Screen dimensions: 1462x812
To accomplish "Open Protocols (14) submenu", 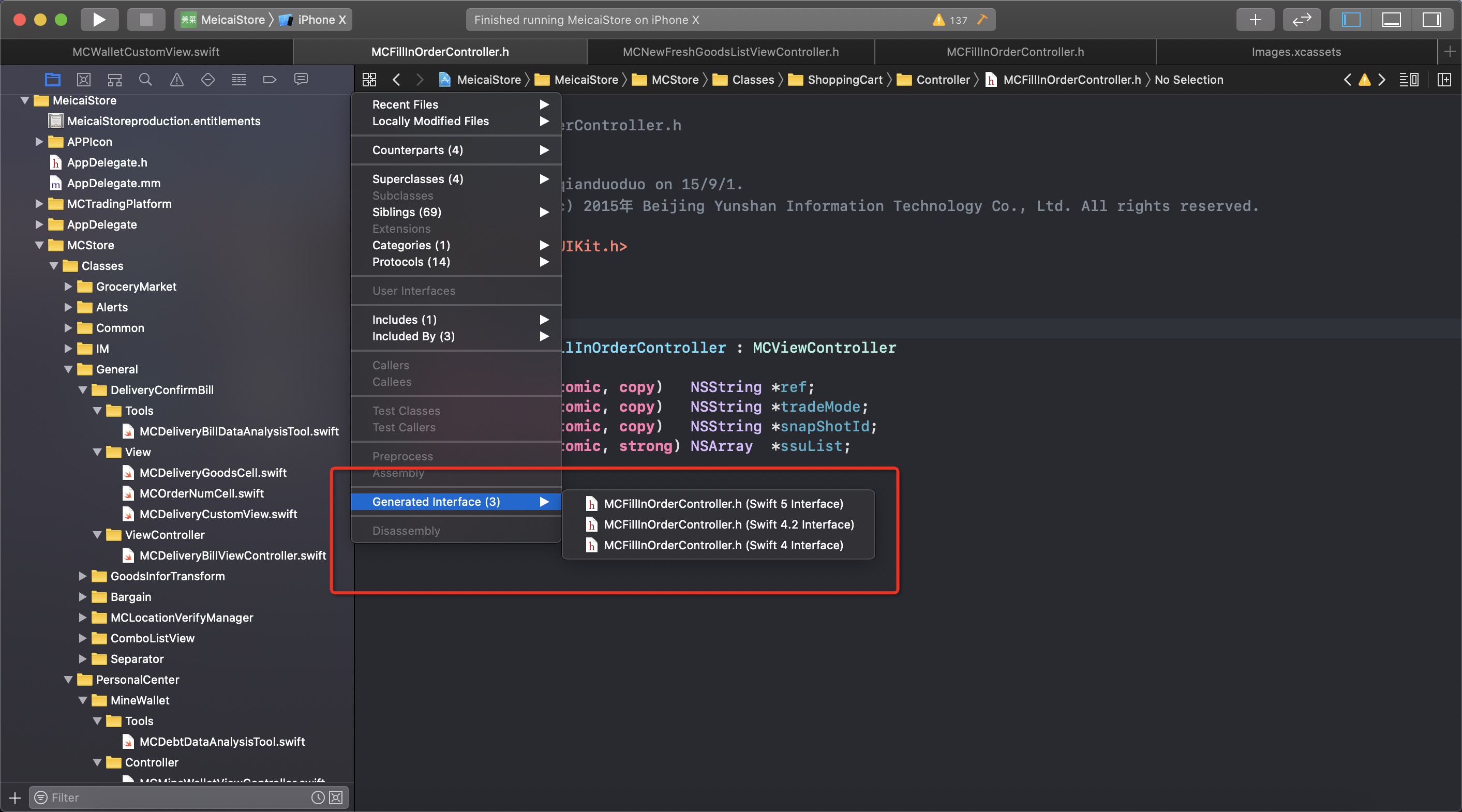I will [x=456, y=262].
